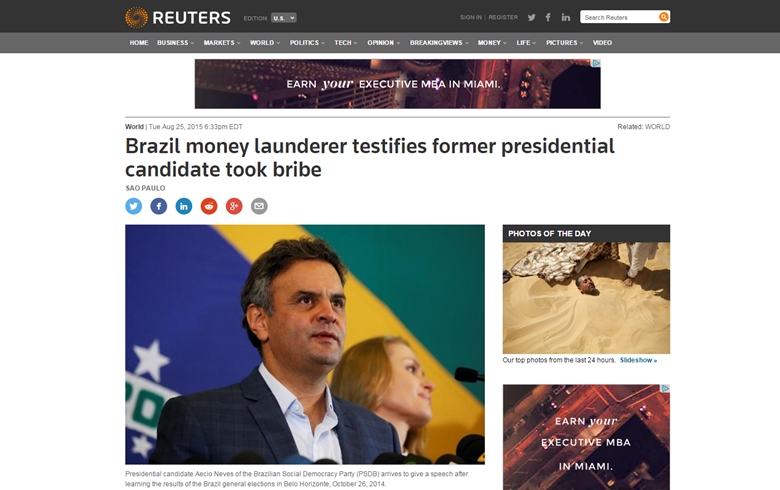Click inside the Search Reuters field

pos(619,17)
